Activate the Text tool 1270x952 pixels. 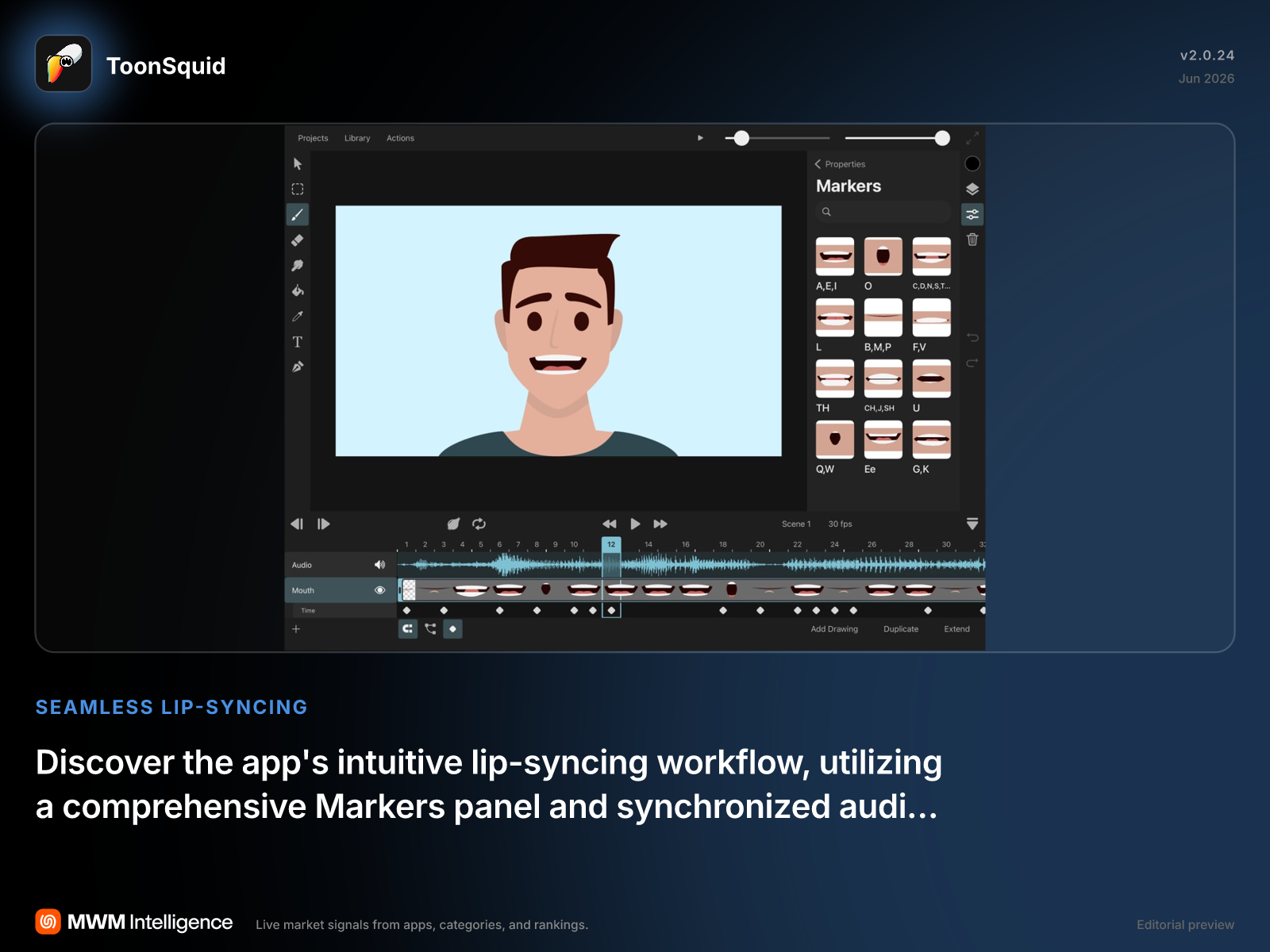298,341
